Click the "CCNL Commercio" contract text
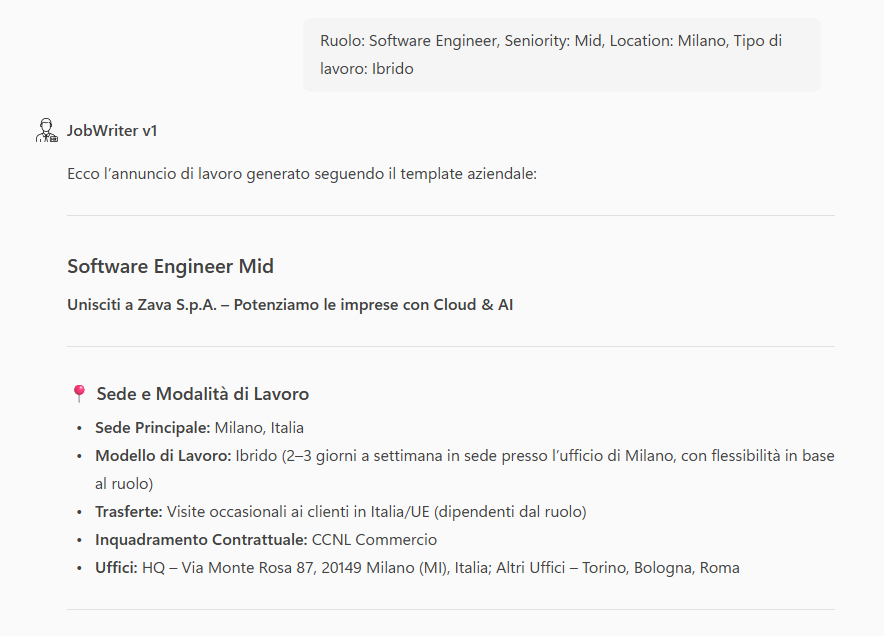 [x=374, y=540]
